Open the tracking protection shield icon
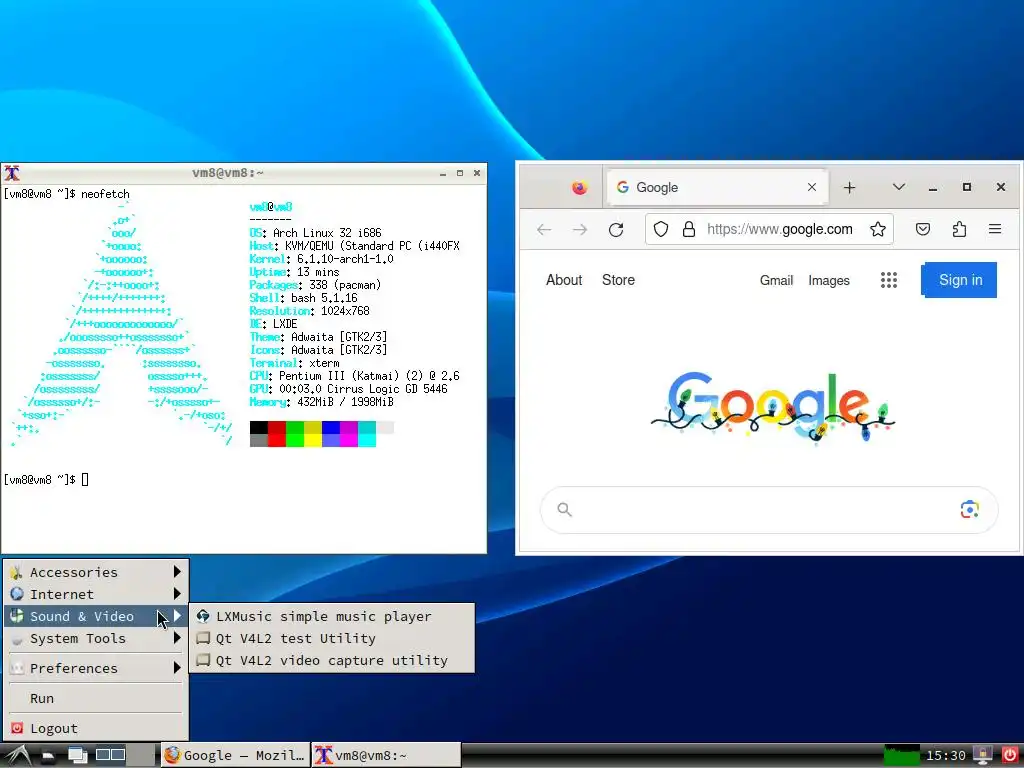The image size is (1024, 768). (661, 229)
